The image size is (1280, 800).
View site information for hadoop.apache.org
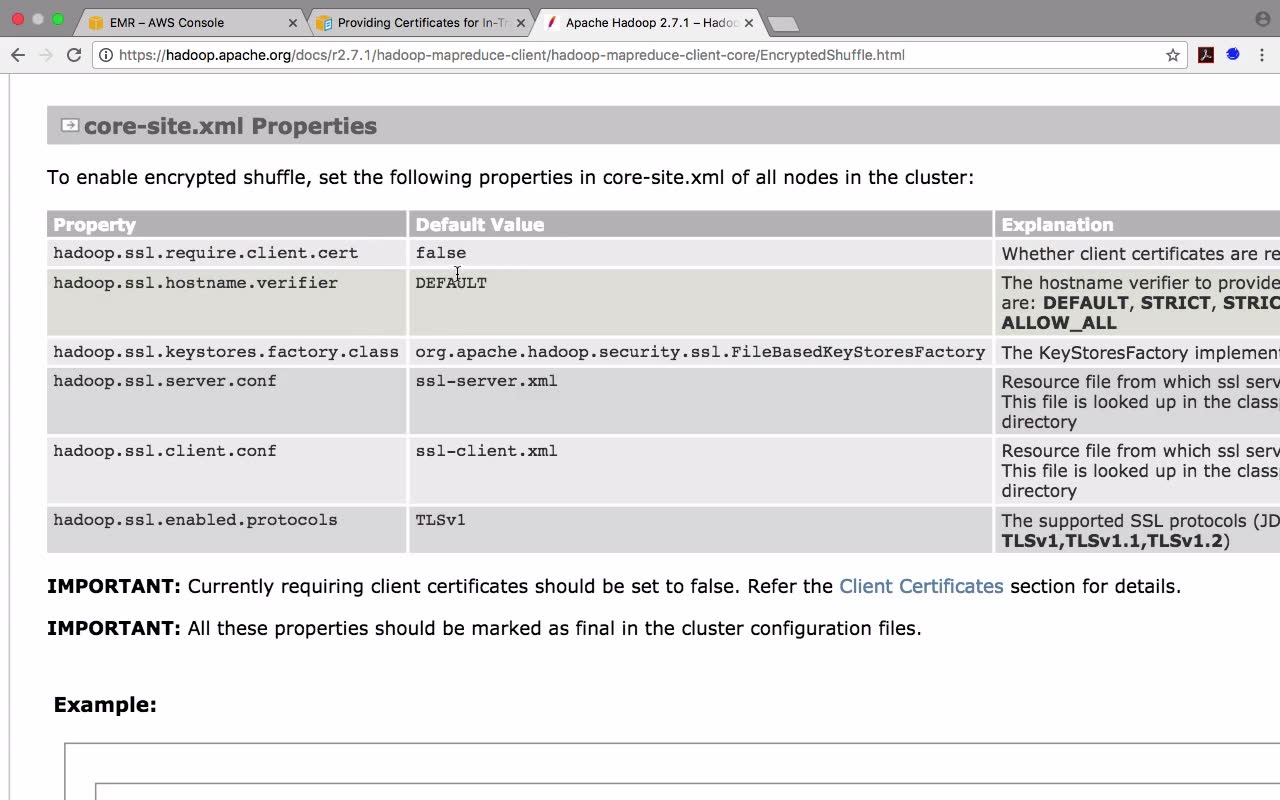(106, 55)
